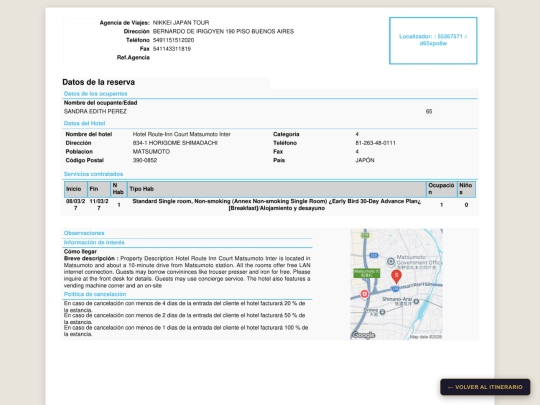The image size is (540, 405).
Task: Click the 'Tipo Hab' column header
Action: (x=277, y=189)
